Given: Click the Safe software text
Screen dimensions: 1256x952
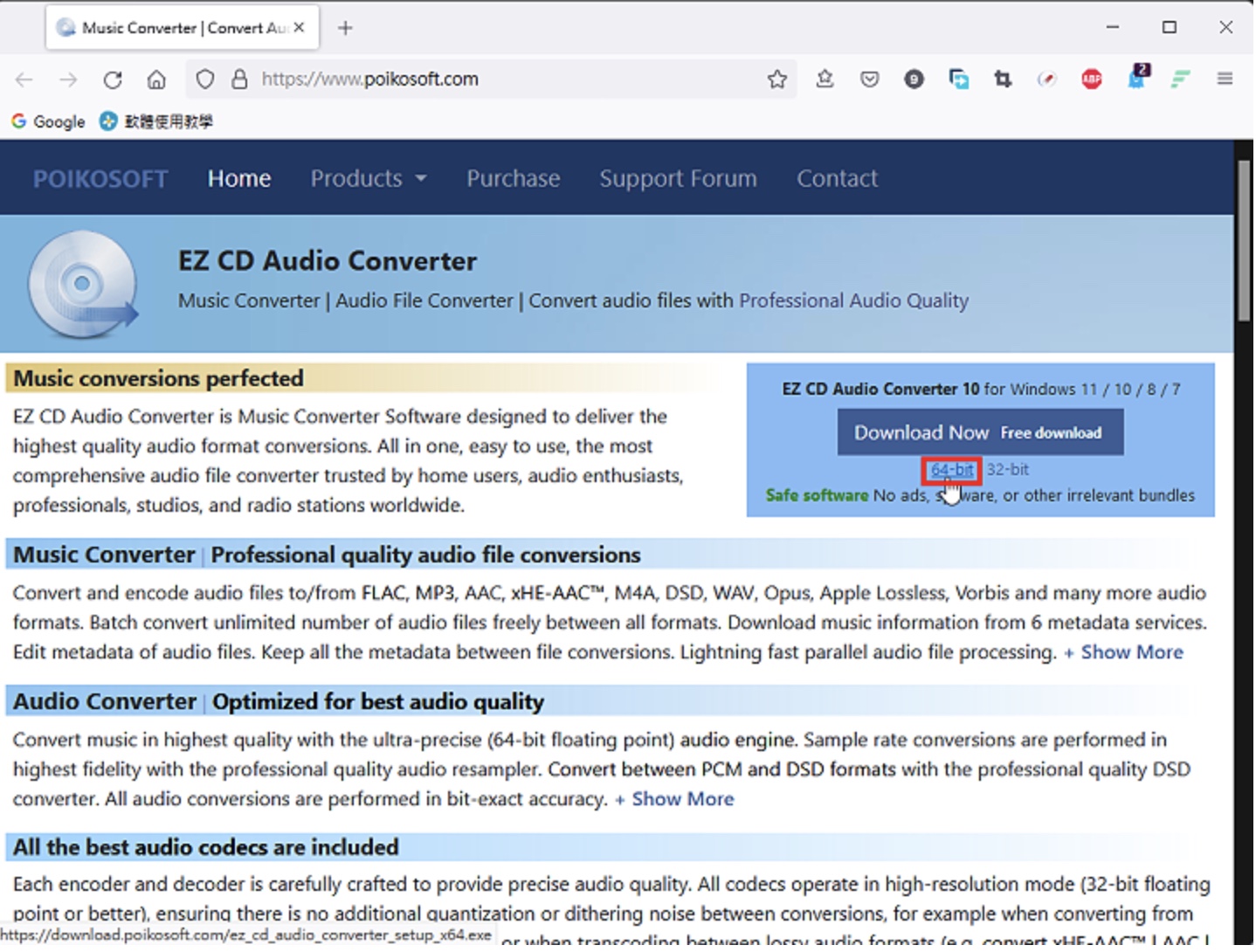Looking at the screenshot, I should 818,496.
